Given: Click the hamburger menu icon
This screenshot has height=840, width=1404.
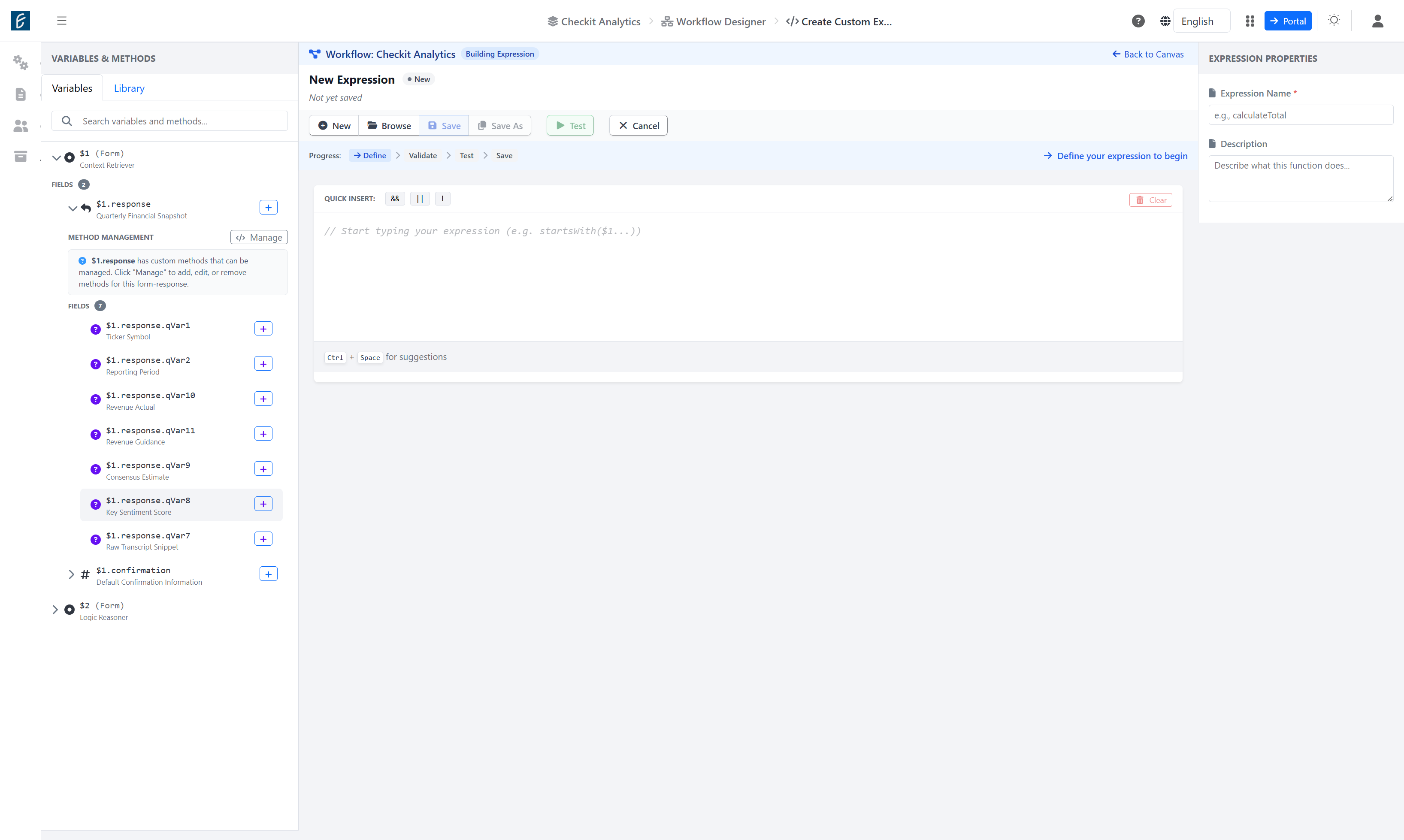Looking at the screenshot, I should [62, 21].
